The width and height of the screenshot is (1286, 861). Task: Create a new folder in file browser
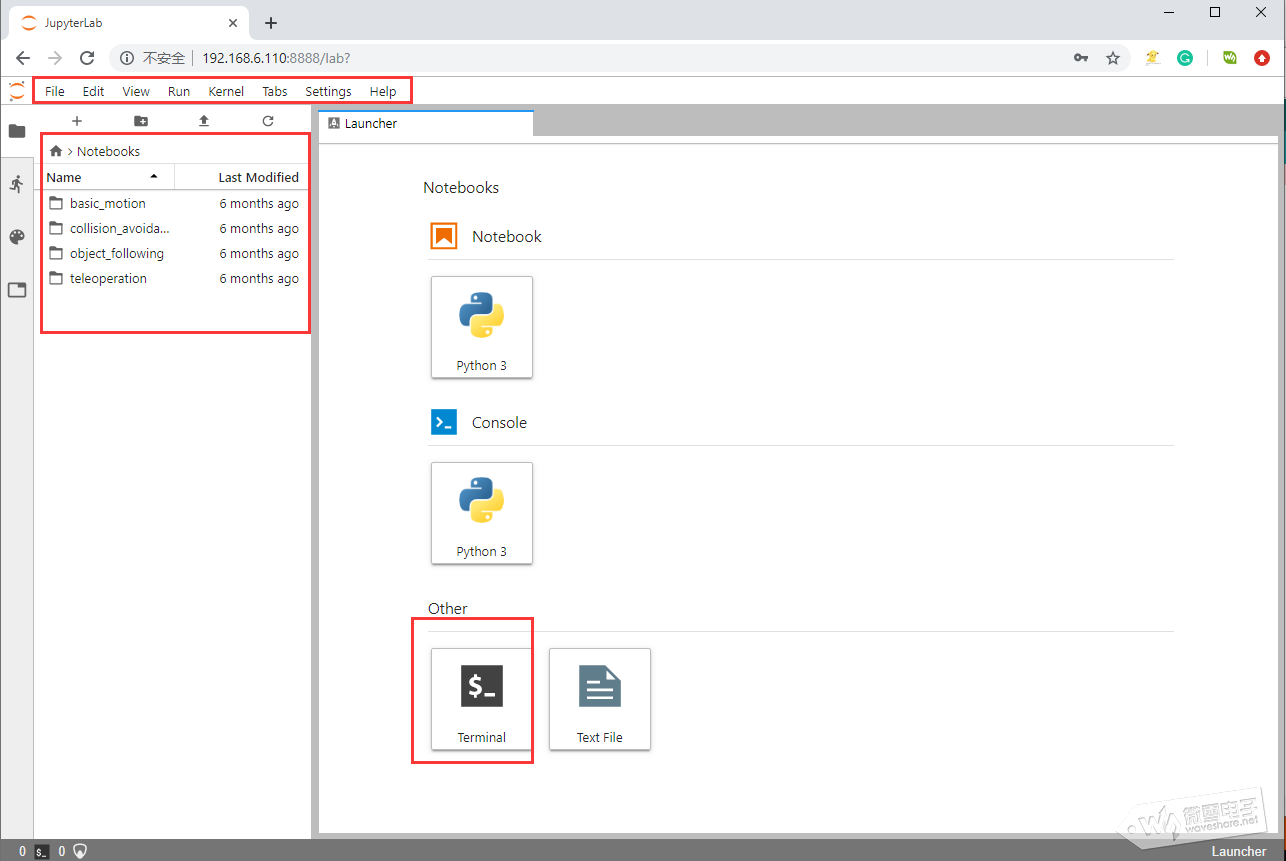point(141,121)
